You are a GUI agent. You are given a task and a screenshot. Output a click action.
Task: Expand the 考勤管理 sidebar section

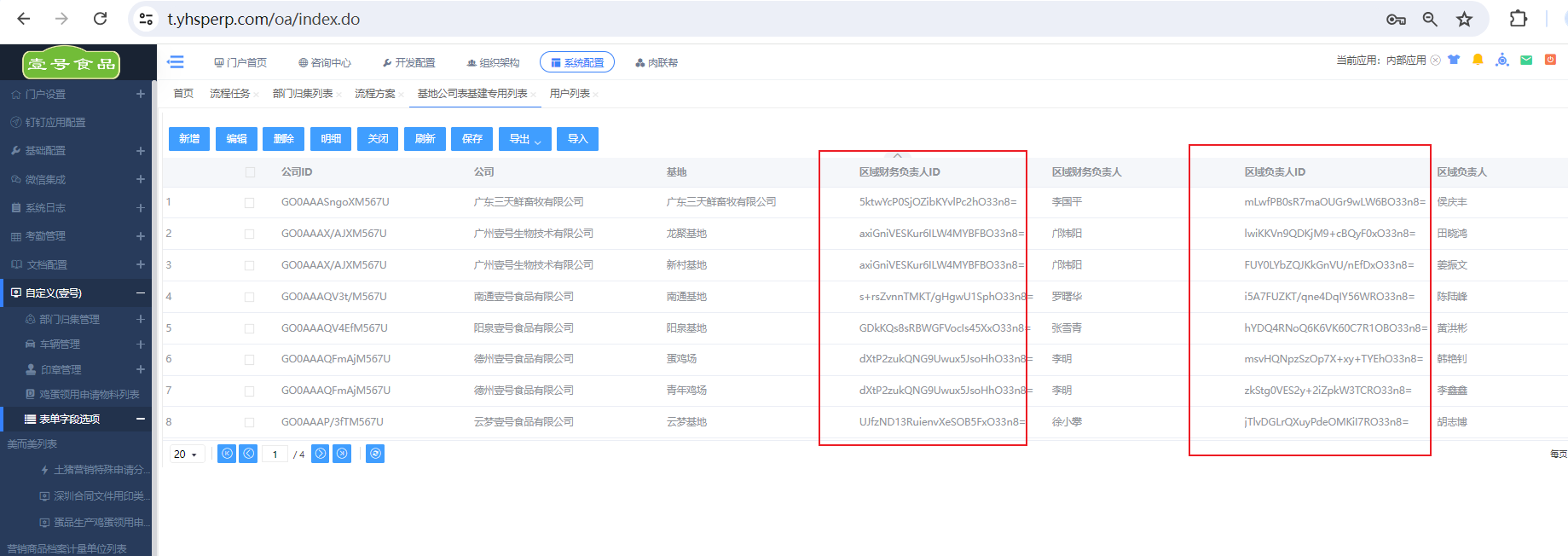pyautogui.click(x=141, y=236)
